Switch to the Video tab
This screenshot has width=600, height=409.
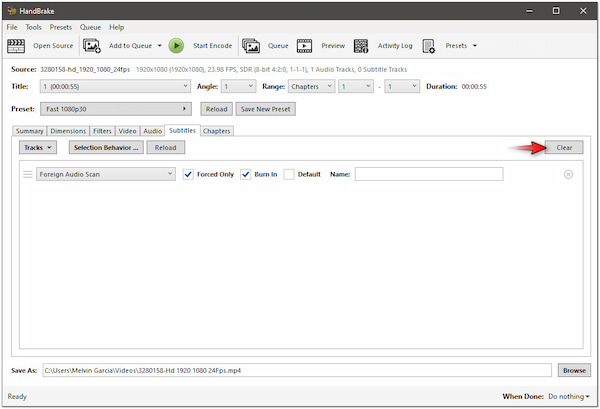click(x=127, y=130)
